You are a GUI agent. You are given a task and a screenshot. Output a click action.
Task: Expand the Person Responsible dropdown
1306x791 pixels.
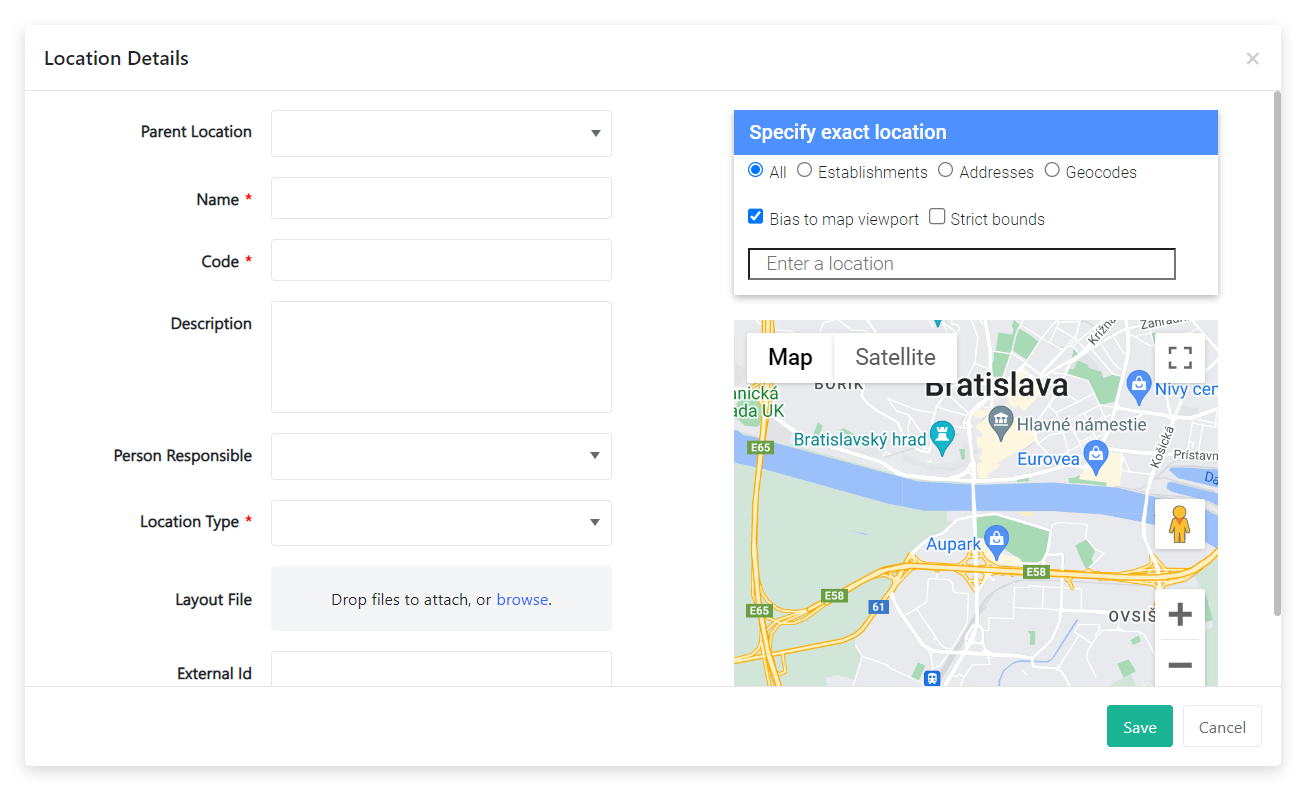pyautogui.click(x=441, y=456)
